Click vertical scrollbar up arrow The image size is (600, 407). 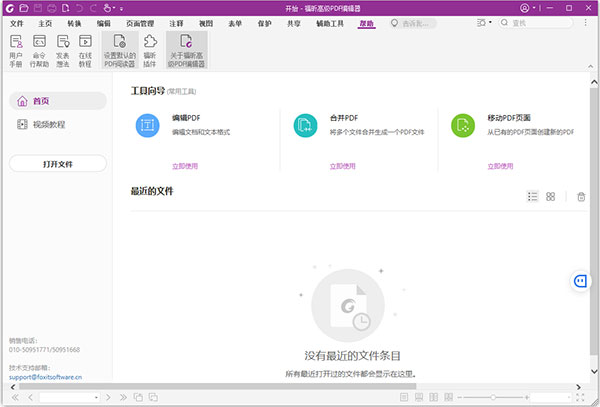click(x=594, y=82)
